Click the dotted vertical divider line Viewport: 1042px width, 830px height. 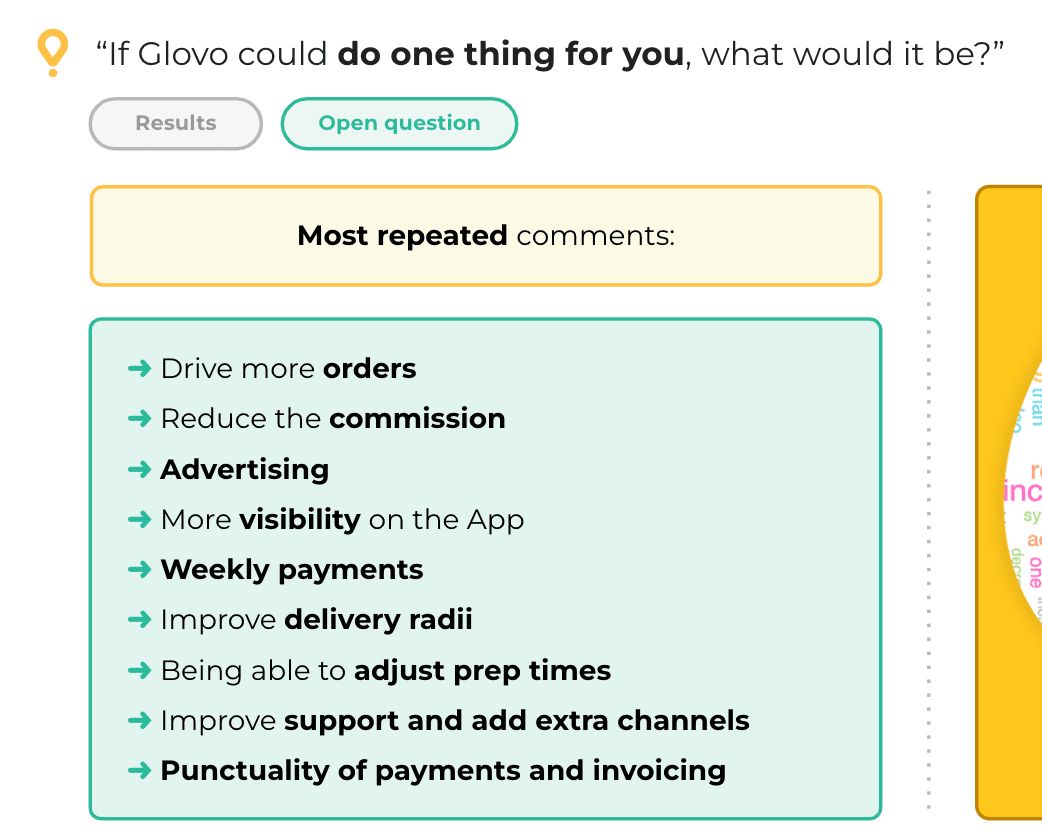(928, 500)
